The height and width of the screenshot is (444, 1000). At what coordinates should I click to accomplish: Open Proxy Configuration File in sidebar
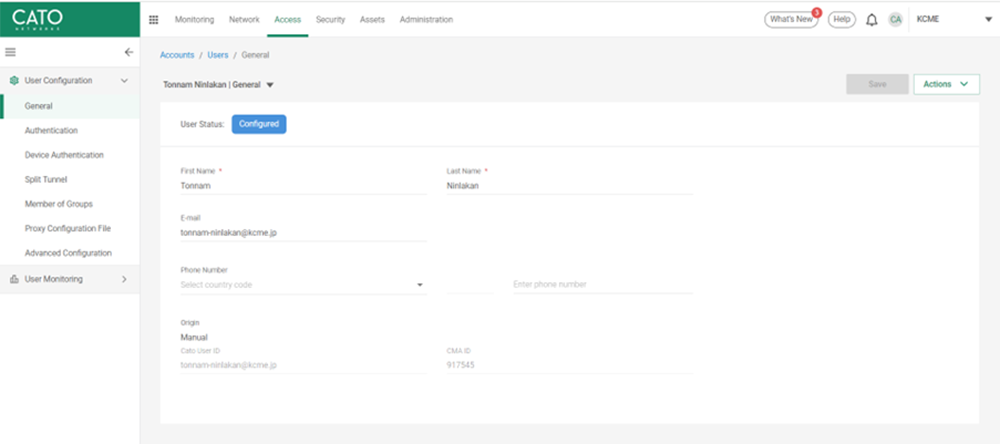[x=70, y=228]
